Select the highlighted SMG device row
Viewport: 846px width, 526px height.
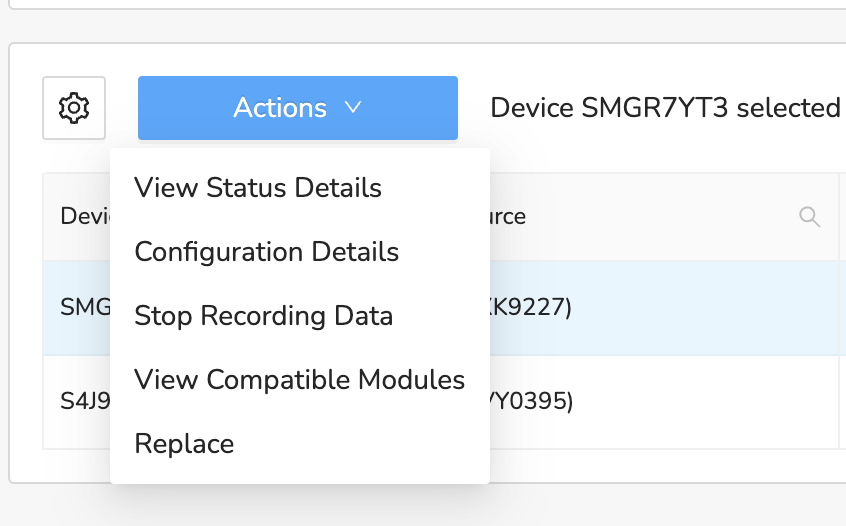click(78, 308)
